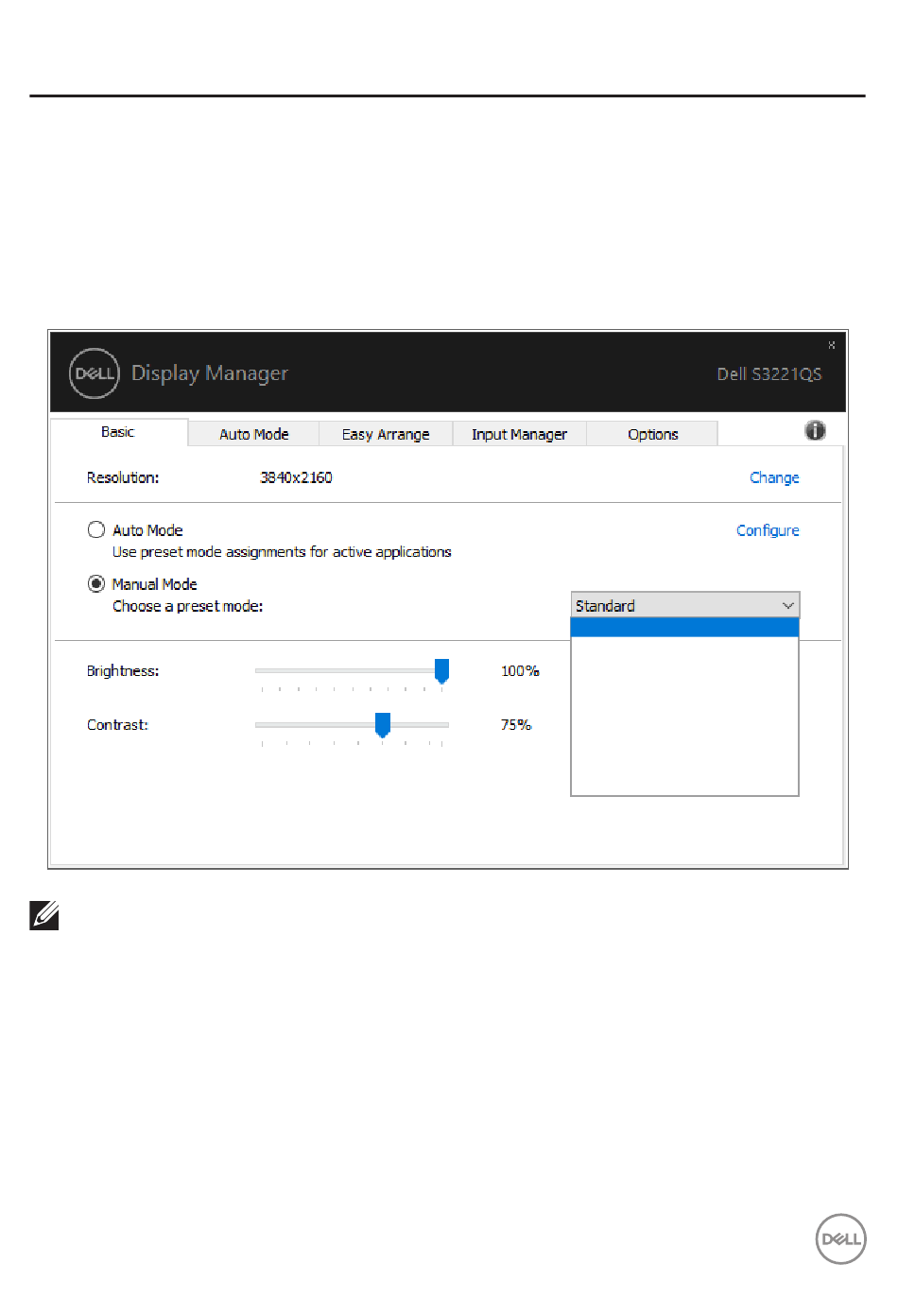Switch to the Auto Mode tab
The width and height of the screenshot is (898, 1316).
(254, 434)
